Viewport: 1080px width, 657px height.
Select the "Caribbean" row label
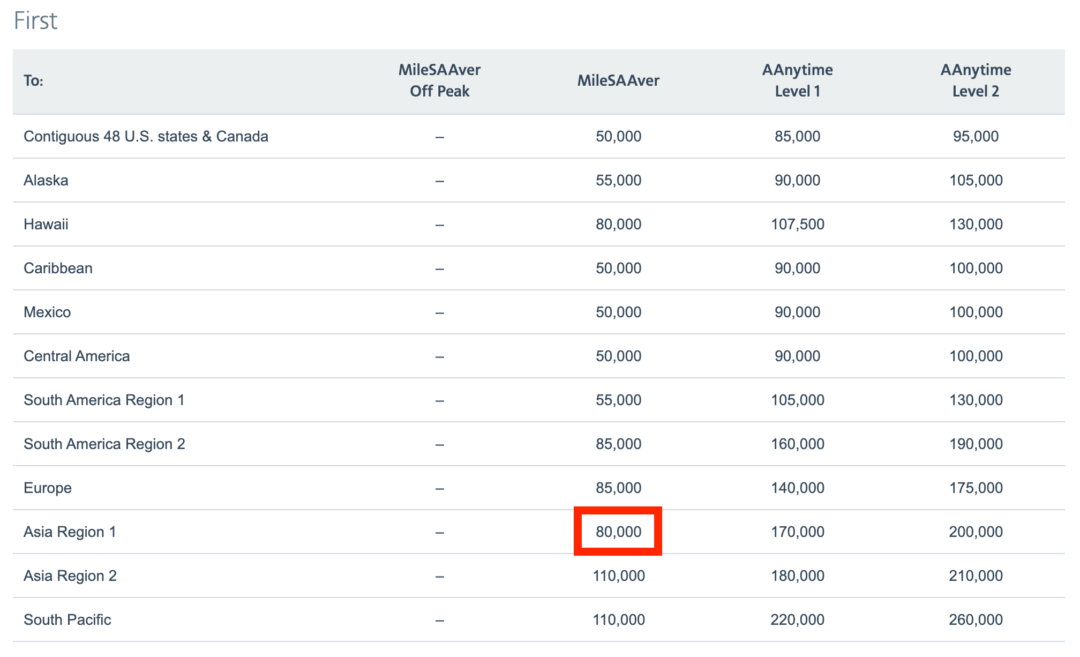click(58, 269)
